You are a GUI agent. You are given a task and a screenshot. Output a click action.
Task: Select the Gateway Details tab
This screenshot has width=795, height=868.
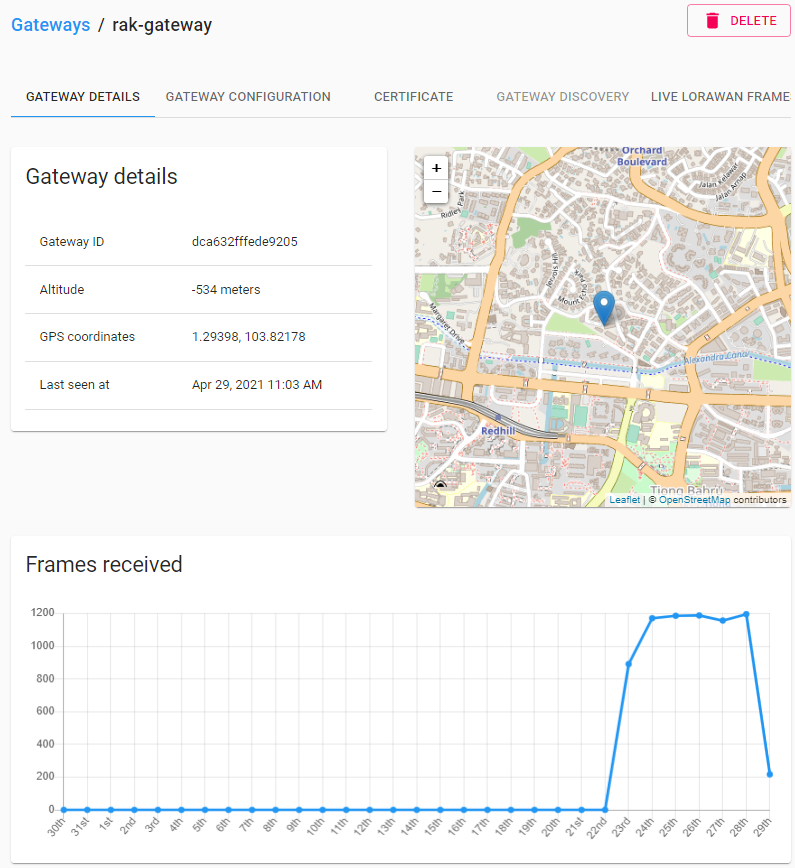82,97
